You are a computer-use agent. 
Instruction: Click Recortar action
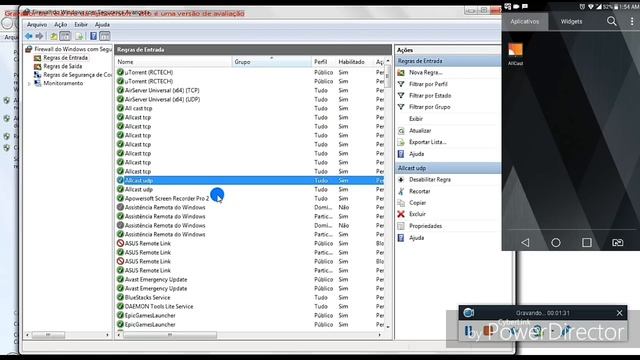tap(420, 191)
